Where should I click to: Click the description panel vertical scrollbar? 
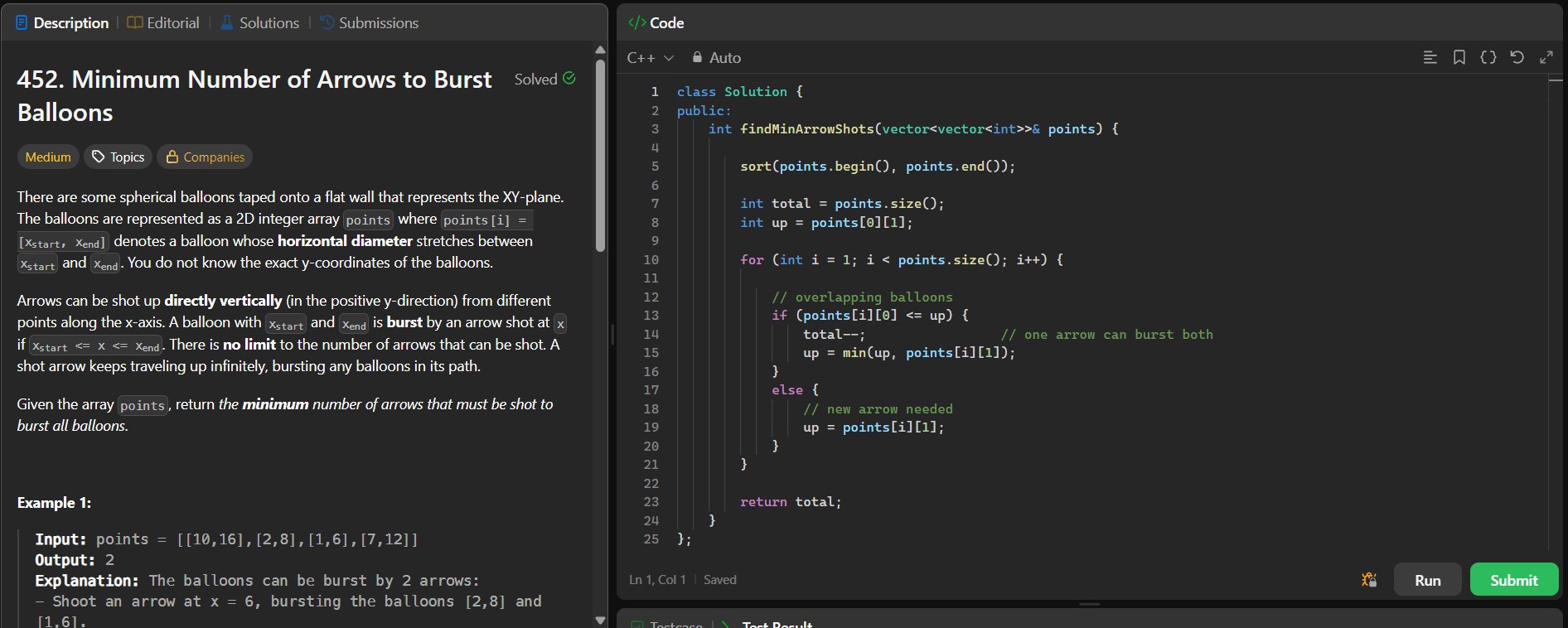coord(600,157)
